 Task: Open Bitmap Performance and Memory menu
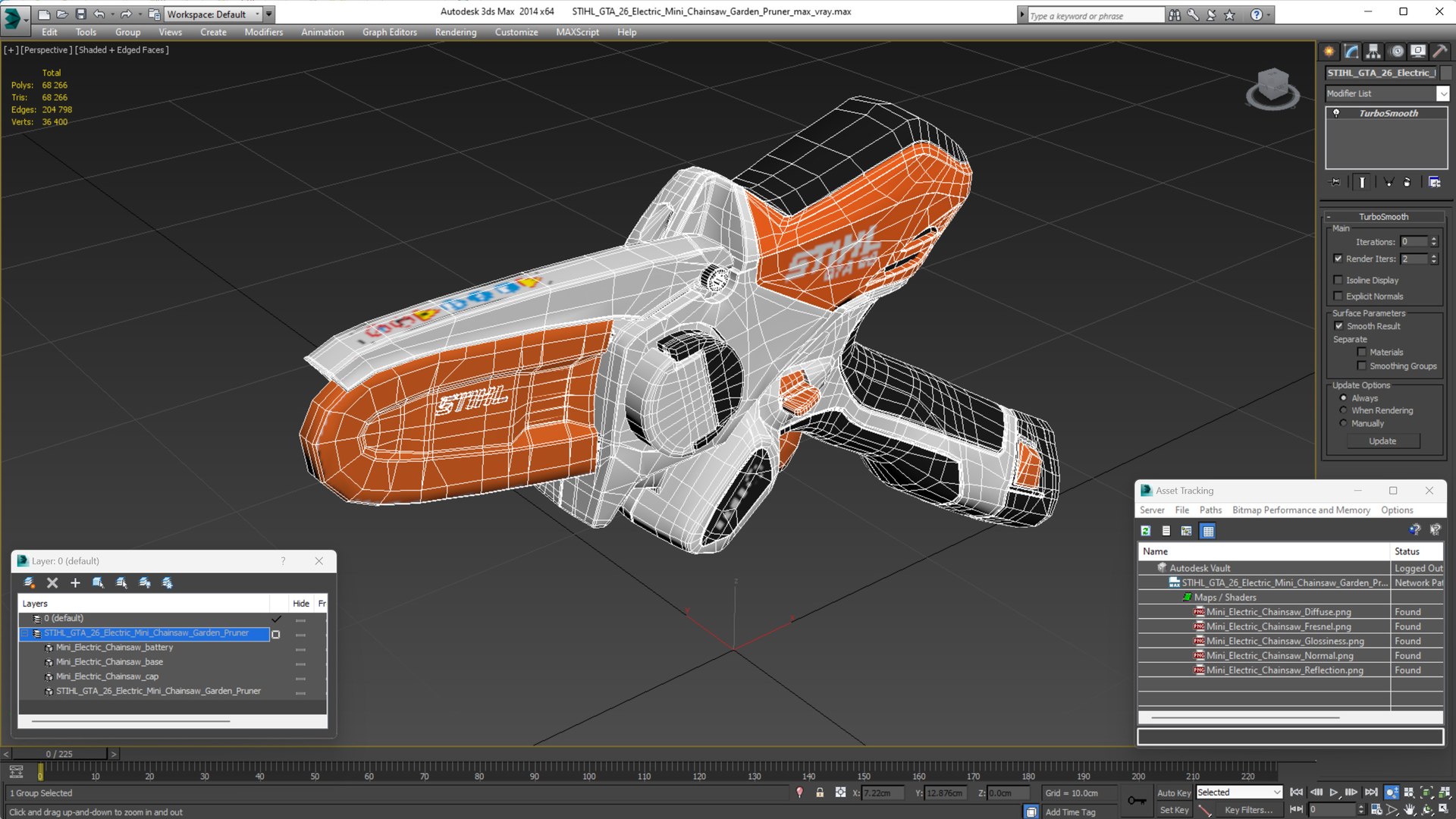(x=1301, y=510)
